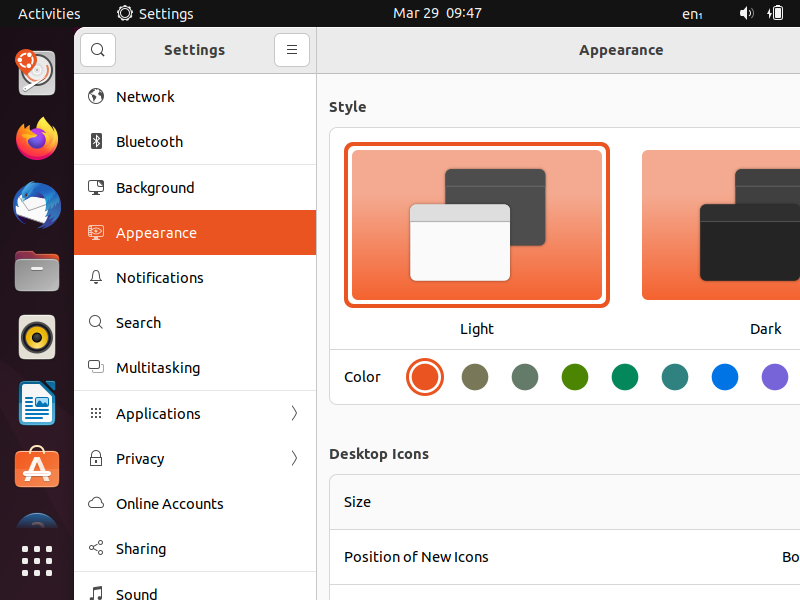Open the Background settings panel

pyautogui.click(x=155, y=188)
